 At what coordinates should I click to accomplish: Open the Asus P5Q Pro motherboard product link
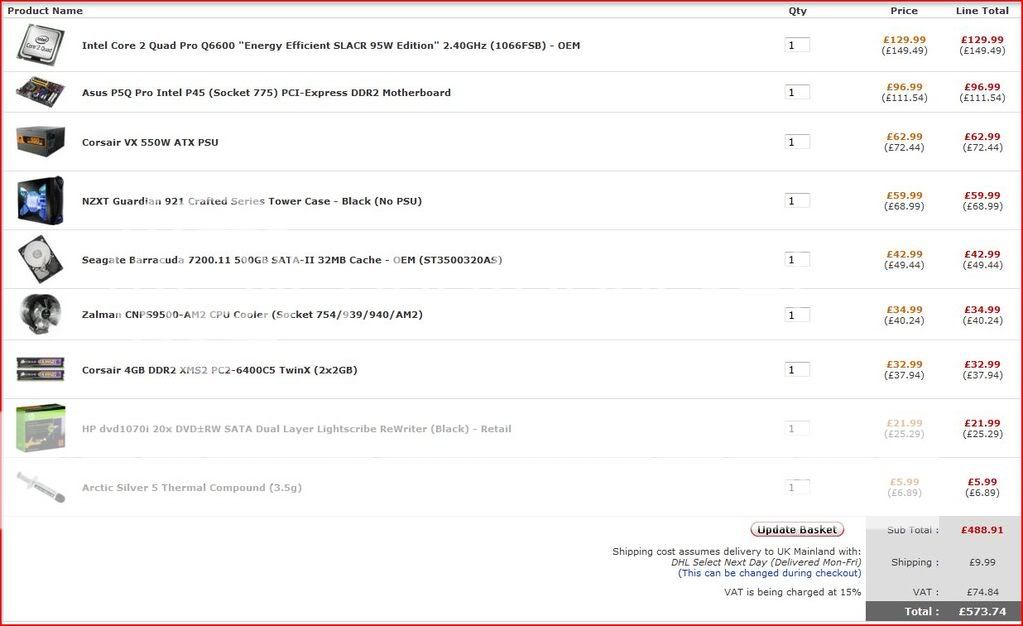tap(266, 93)
